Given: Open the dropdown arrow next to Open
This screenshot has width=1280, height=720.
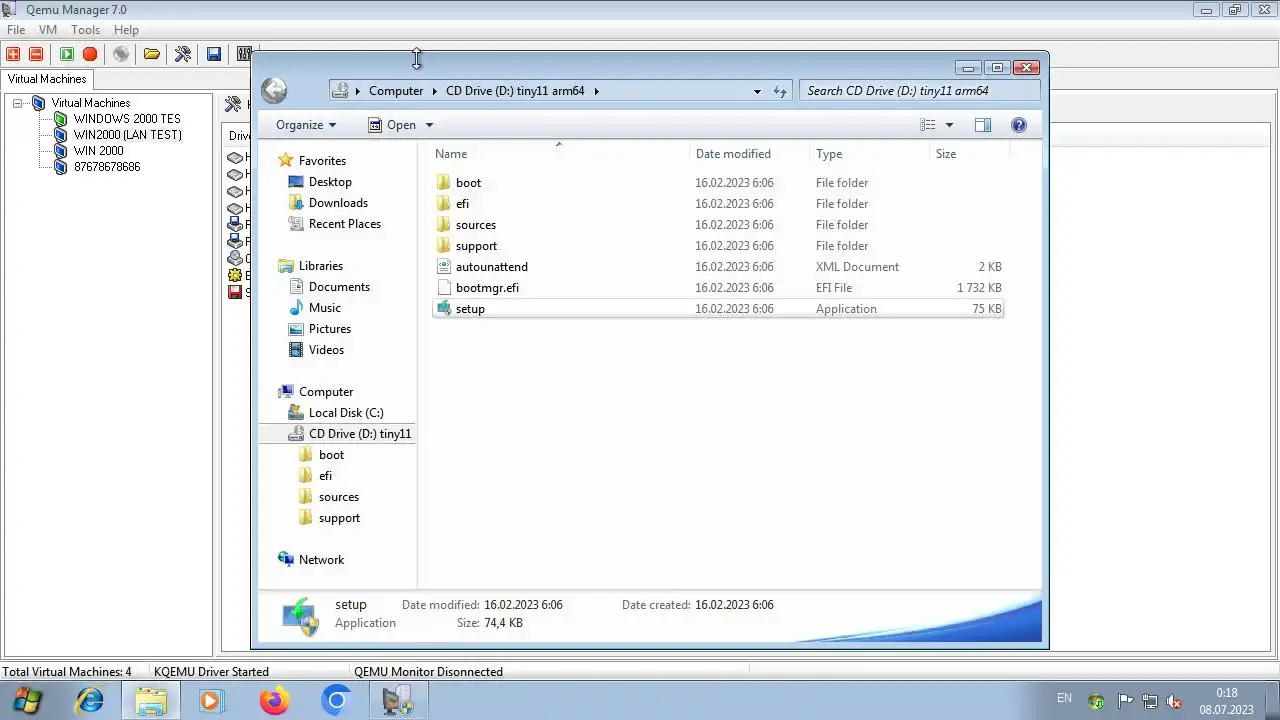Looking at the screenshot, I should 429,125.
